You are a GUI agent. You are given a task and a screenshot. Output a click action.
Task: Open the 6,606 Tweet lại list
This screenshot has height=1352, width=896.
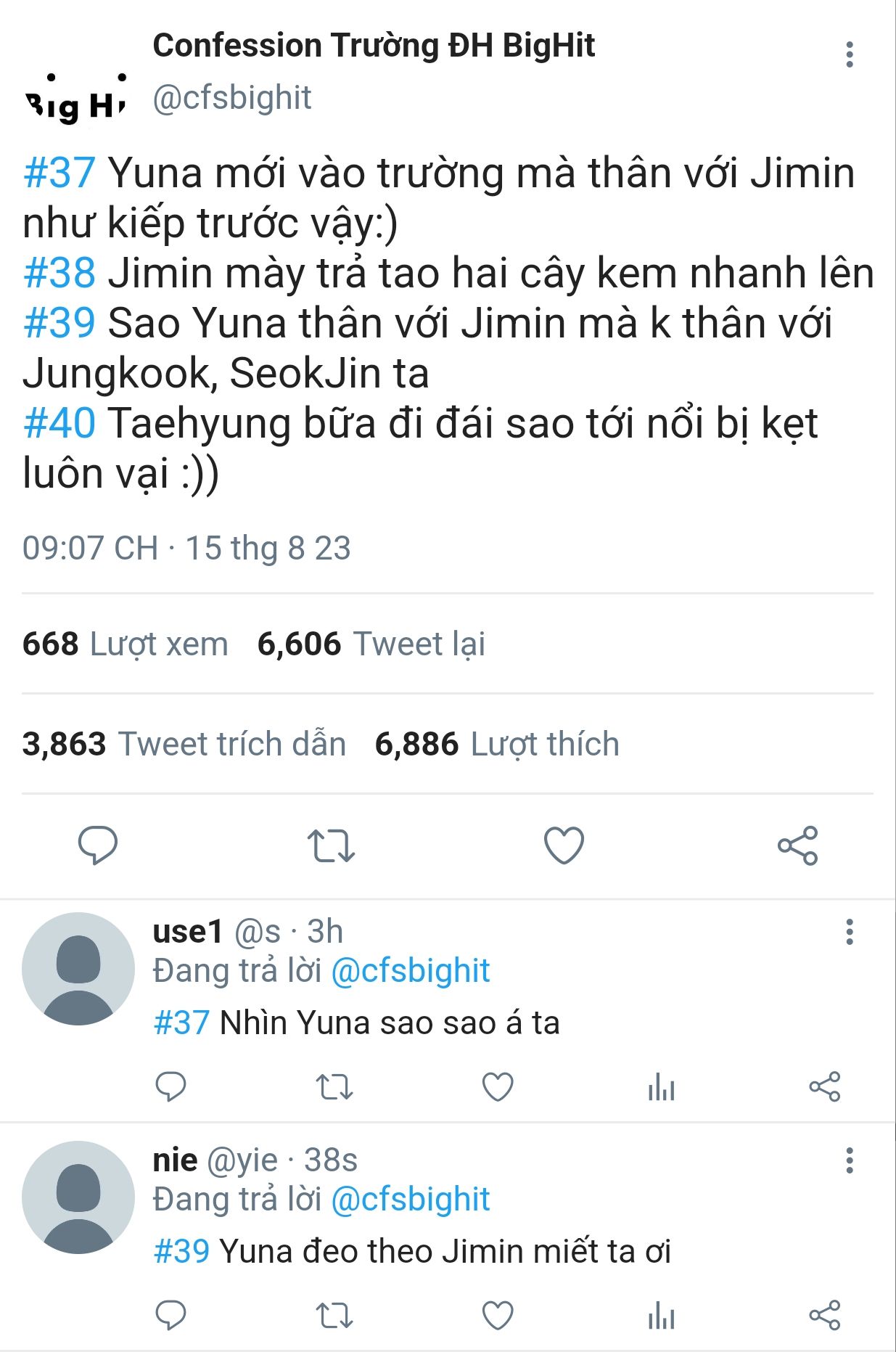(x=371, y=644)
